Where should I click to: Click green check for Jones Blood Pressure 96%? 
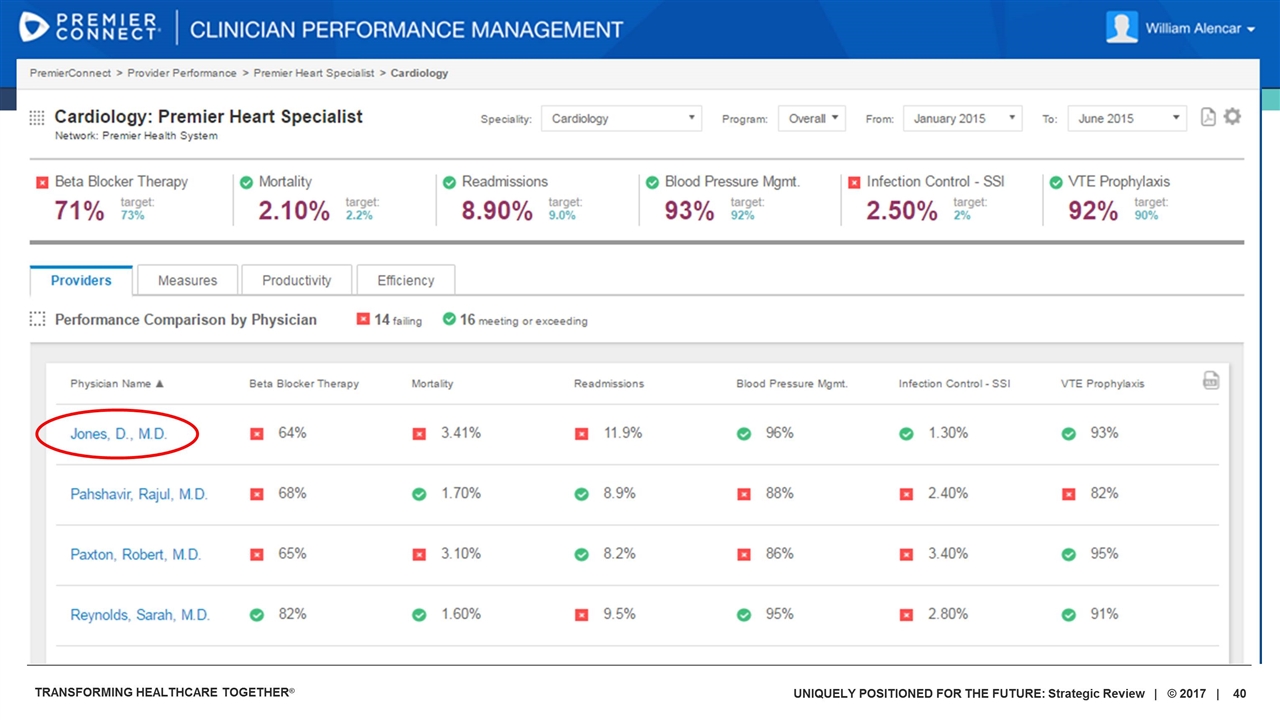pyautogui.click(x=744, y=434)
